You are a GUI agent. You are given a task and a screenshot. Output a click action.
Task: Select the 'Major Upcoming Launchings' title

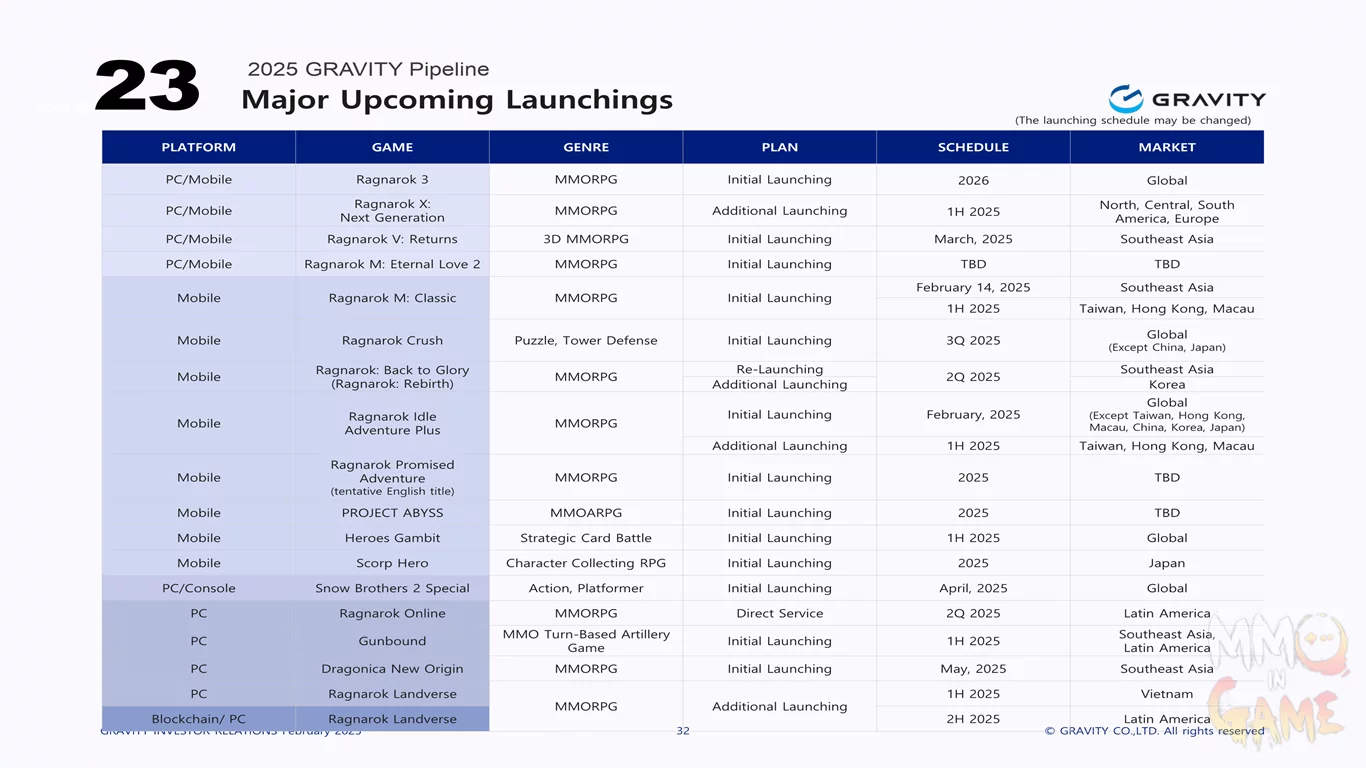click(x=457, y=100)
